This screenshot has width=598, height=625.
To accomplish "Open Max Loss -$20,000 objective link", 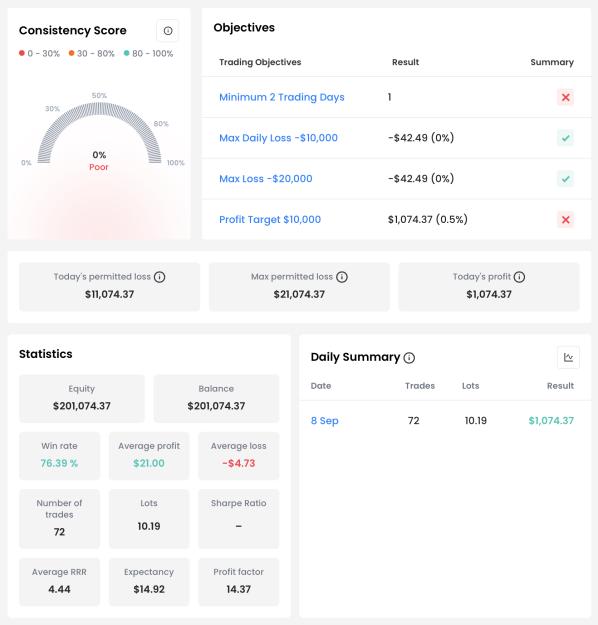I will coord(266,179).
